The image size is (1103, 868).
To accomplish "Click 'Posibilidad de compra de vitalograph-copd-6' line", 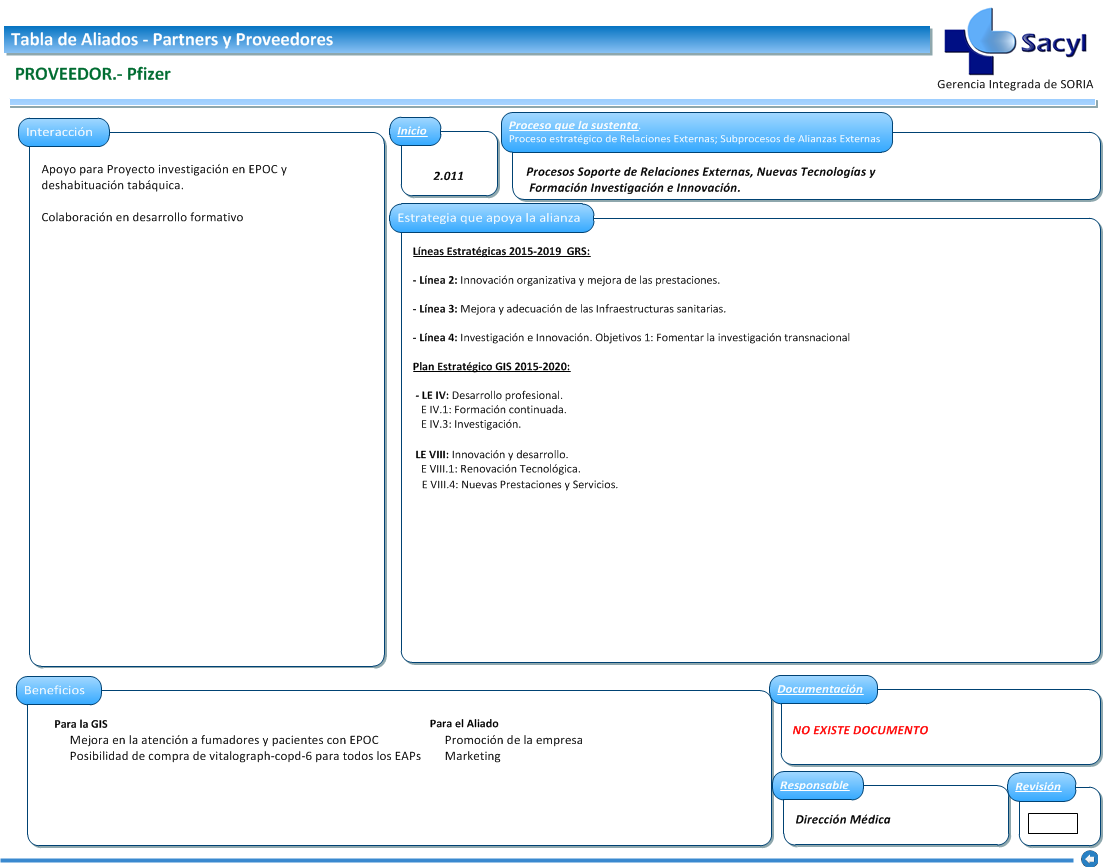I will 245,756.
